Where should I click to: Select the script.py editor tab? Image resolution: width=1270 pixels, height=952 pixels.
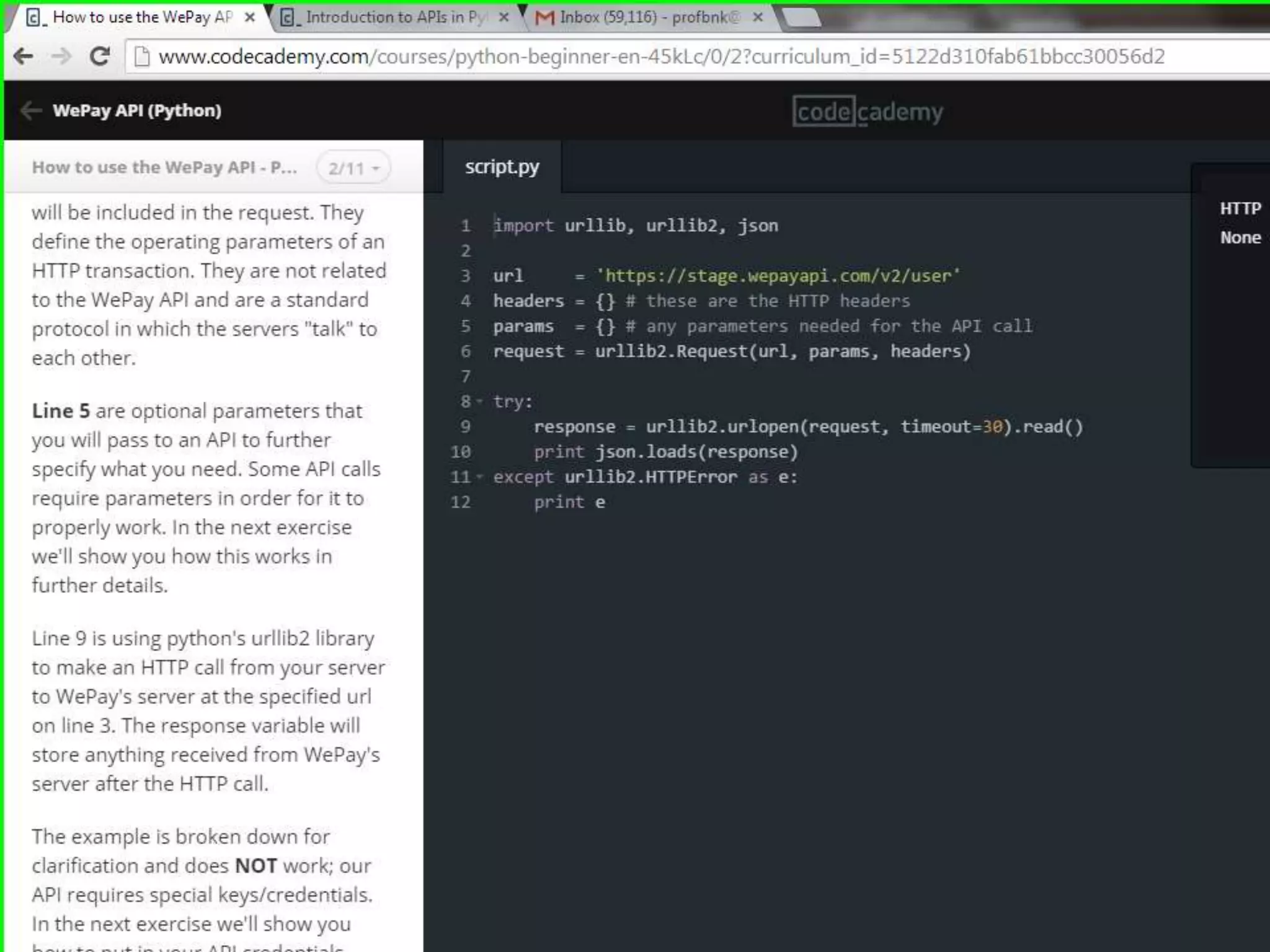pos(502,167)
